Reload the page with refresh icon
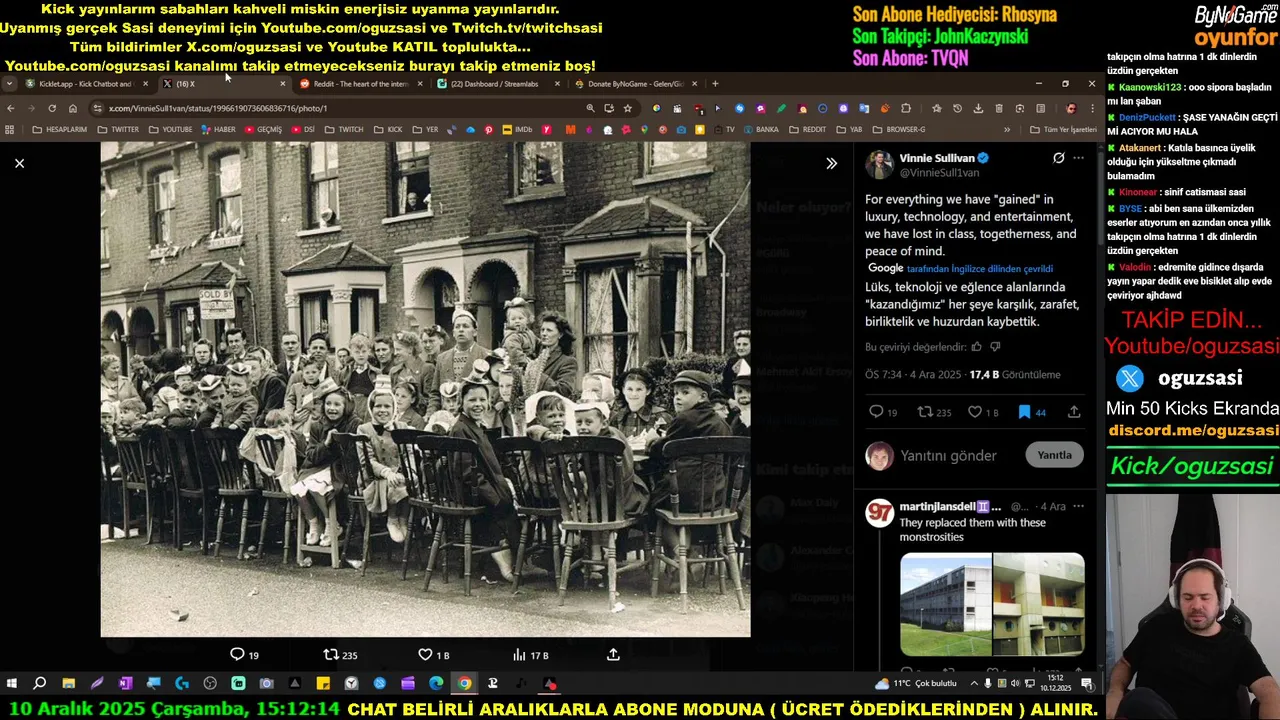 (x=52, y=108)
